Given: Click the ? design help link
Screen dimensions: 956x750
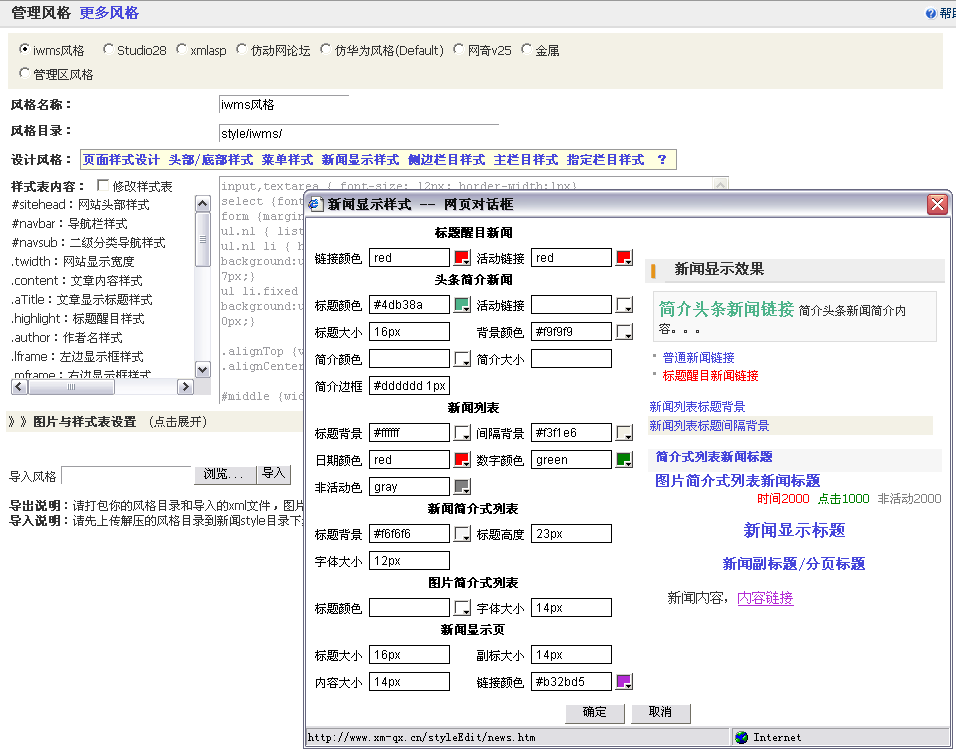Looking at the screenshot, I should click(662, 160).
